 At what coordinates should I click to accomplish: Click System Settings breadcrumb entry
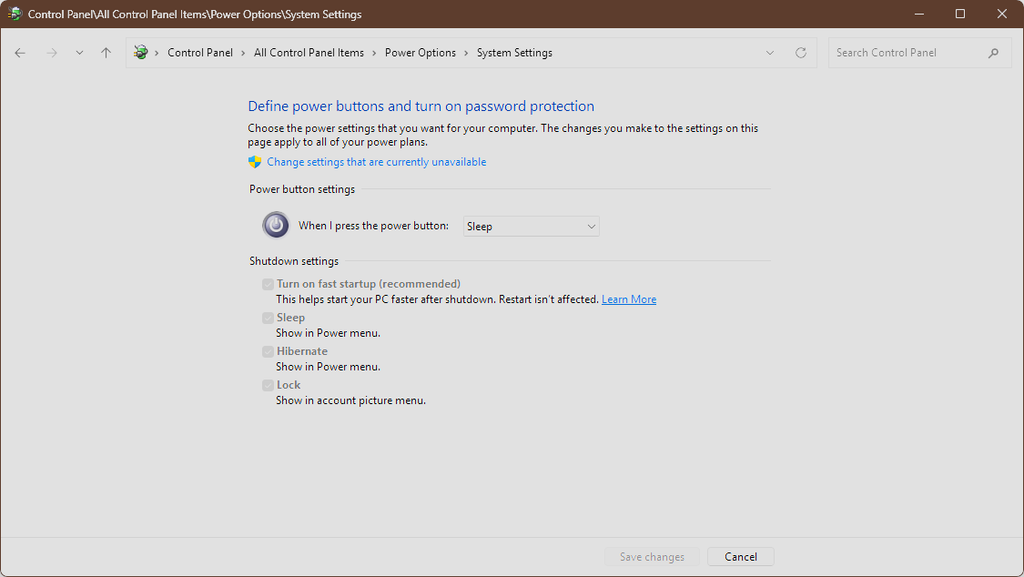[x=514, y=53]
